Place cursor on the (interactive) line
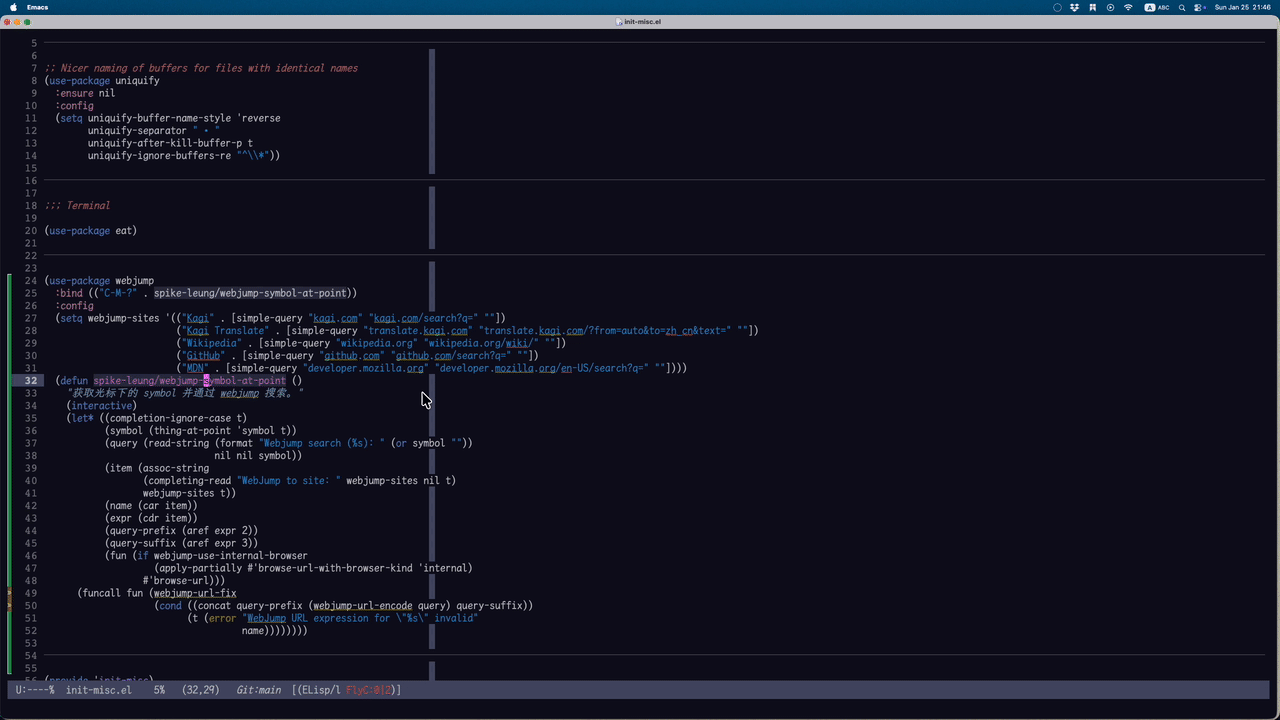This screenshot has height=720, width=1280. 101,406
